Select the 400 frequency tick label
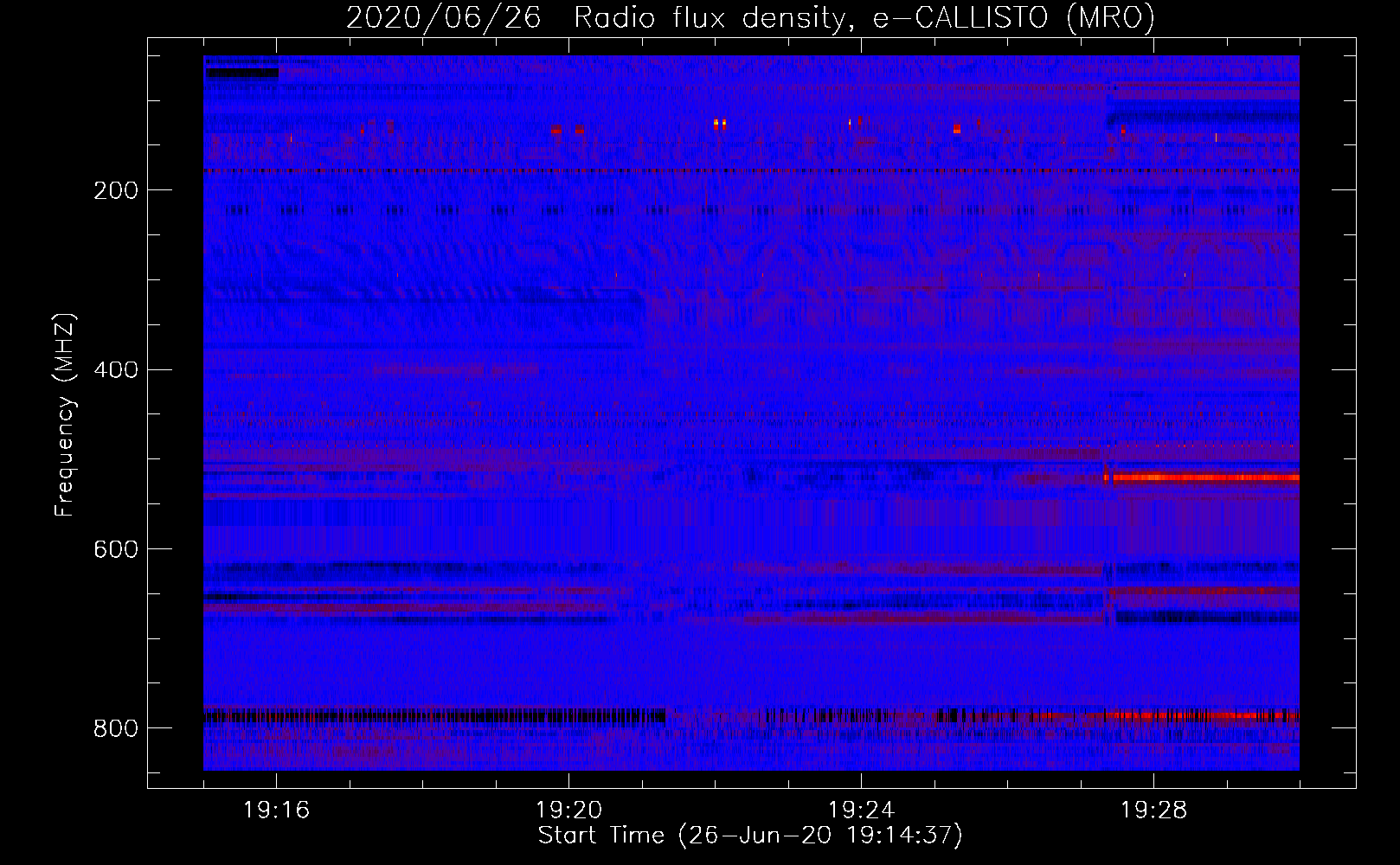 (x=116, y=370)
